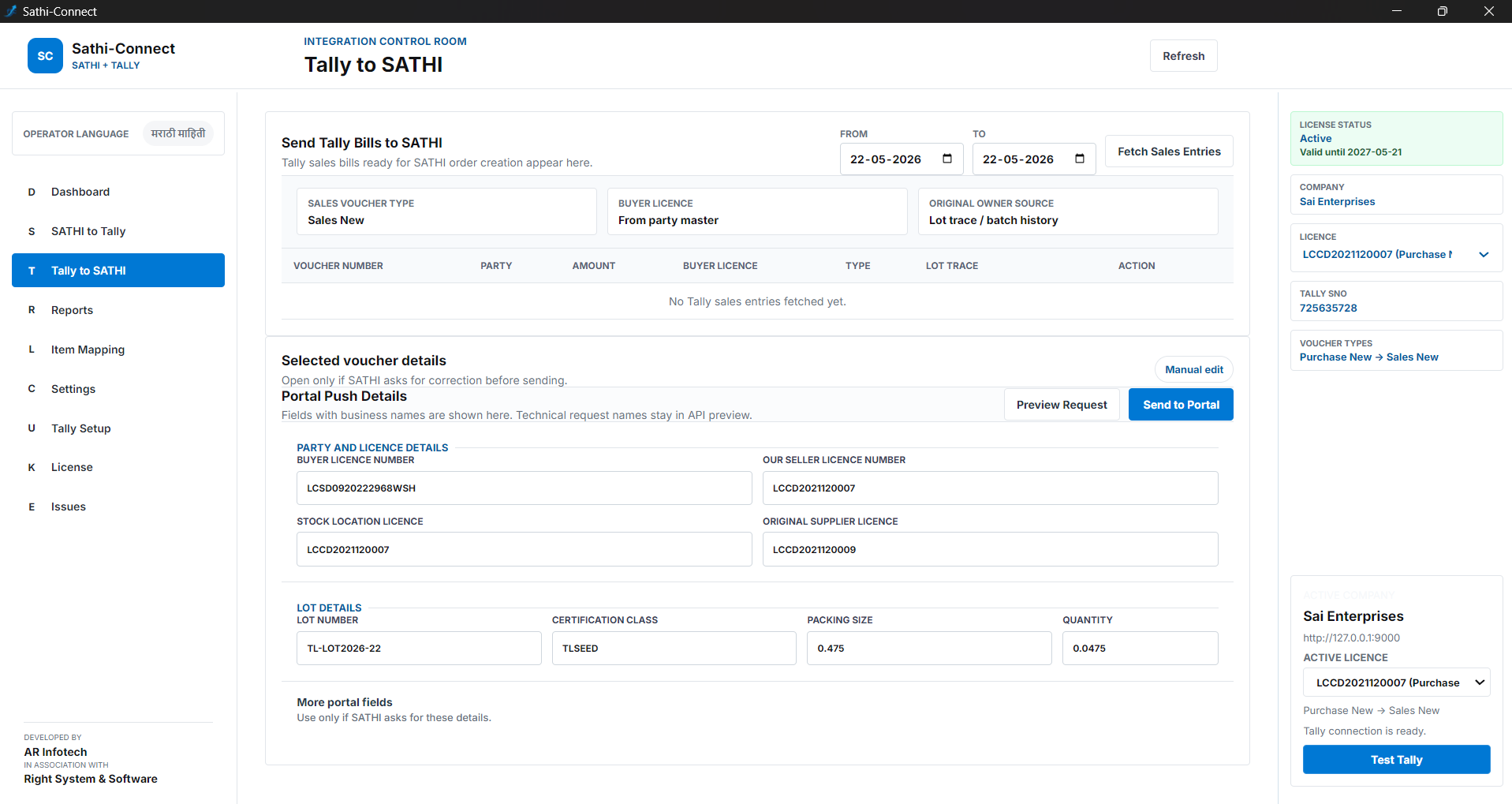Image resolution: width=1512 pixels, height=804 pixels.
Task: Open the Settings page
Action: pos(118,389)
